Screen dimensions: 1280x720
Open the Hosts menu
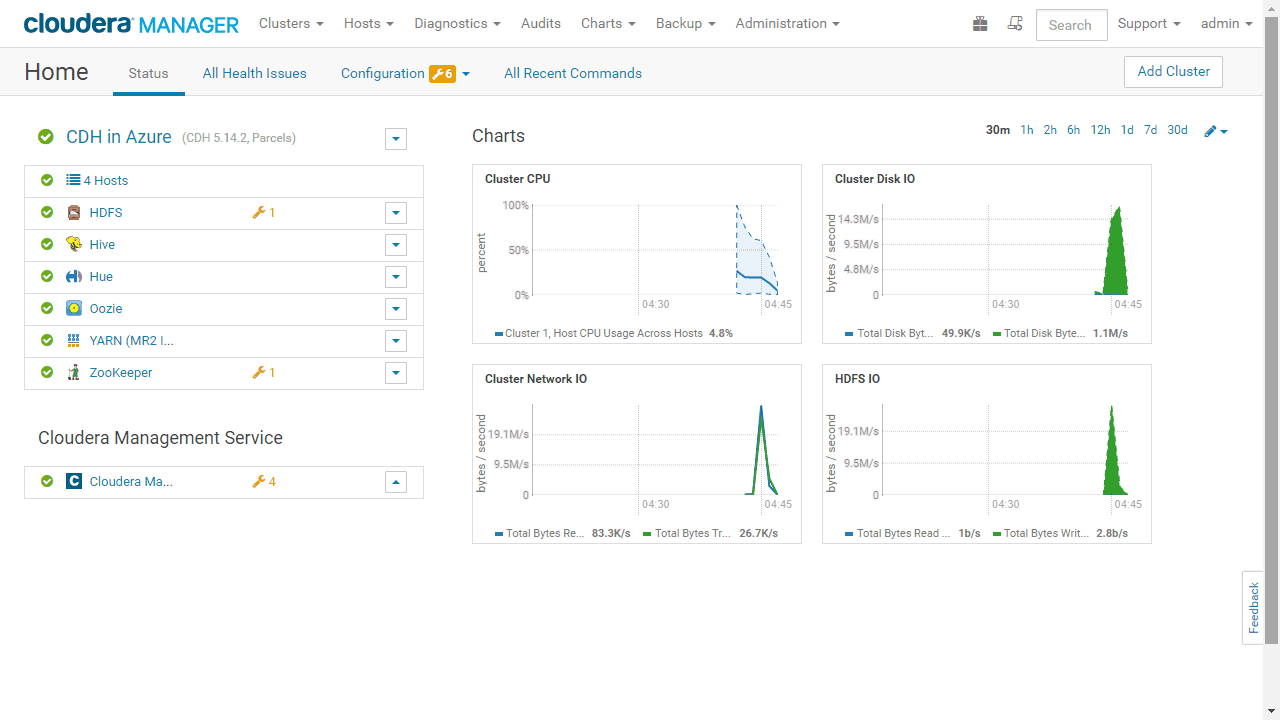point(369,23)
